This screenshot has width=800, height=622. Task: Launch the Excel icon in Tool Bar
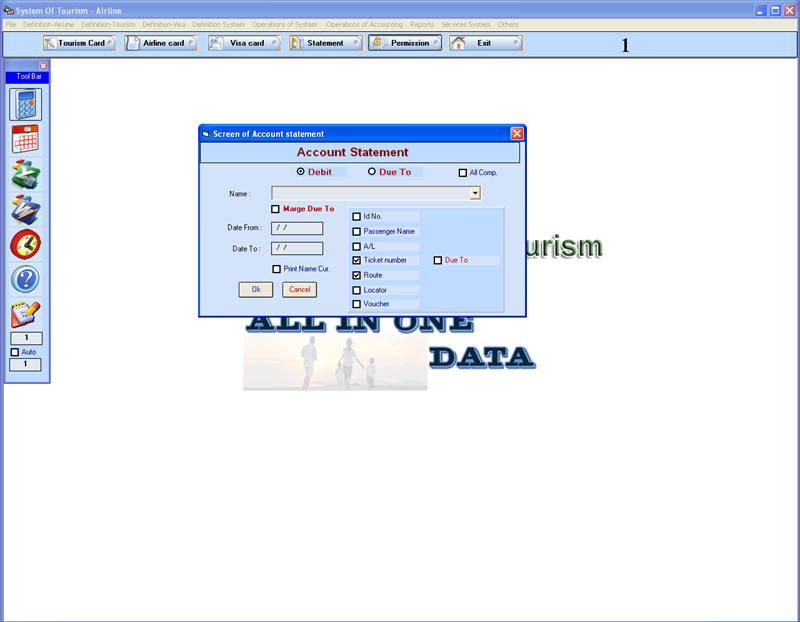(26, 175)
